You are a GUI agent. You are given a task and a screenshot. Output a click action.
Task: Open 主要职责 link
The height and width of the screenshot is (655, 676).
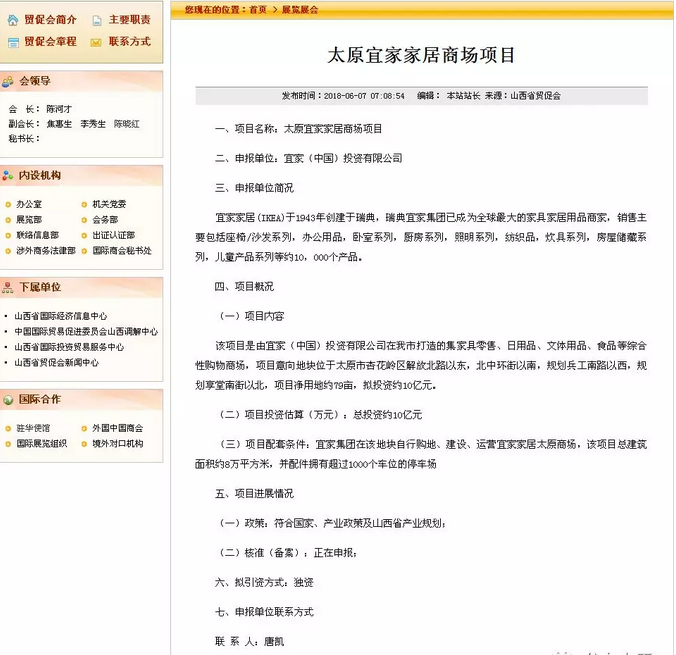[130, 19]
